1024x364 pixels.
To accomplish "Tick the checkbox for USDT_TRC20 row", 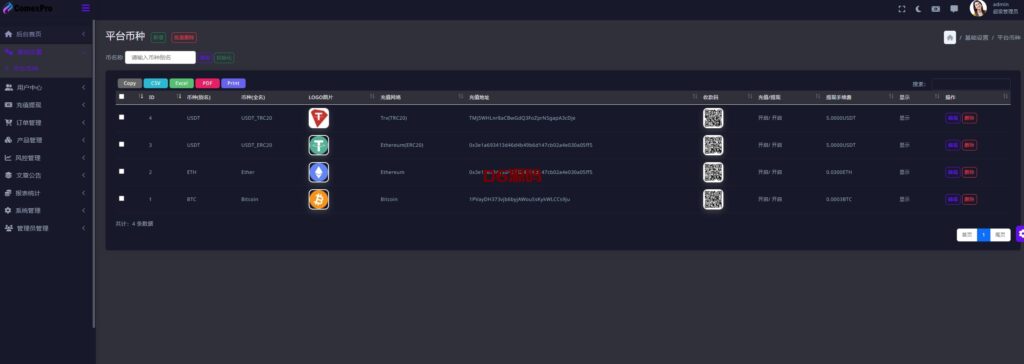I will [121, 118].
